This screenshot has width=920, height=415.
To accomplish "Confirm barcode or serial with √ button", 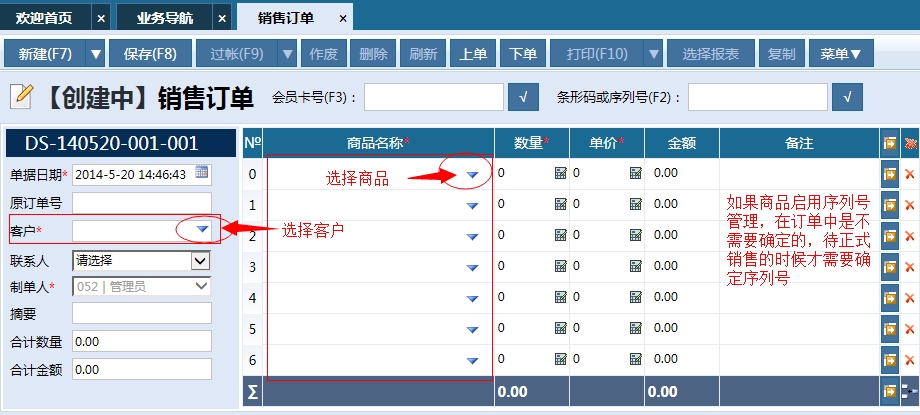I will 847,97.
